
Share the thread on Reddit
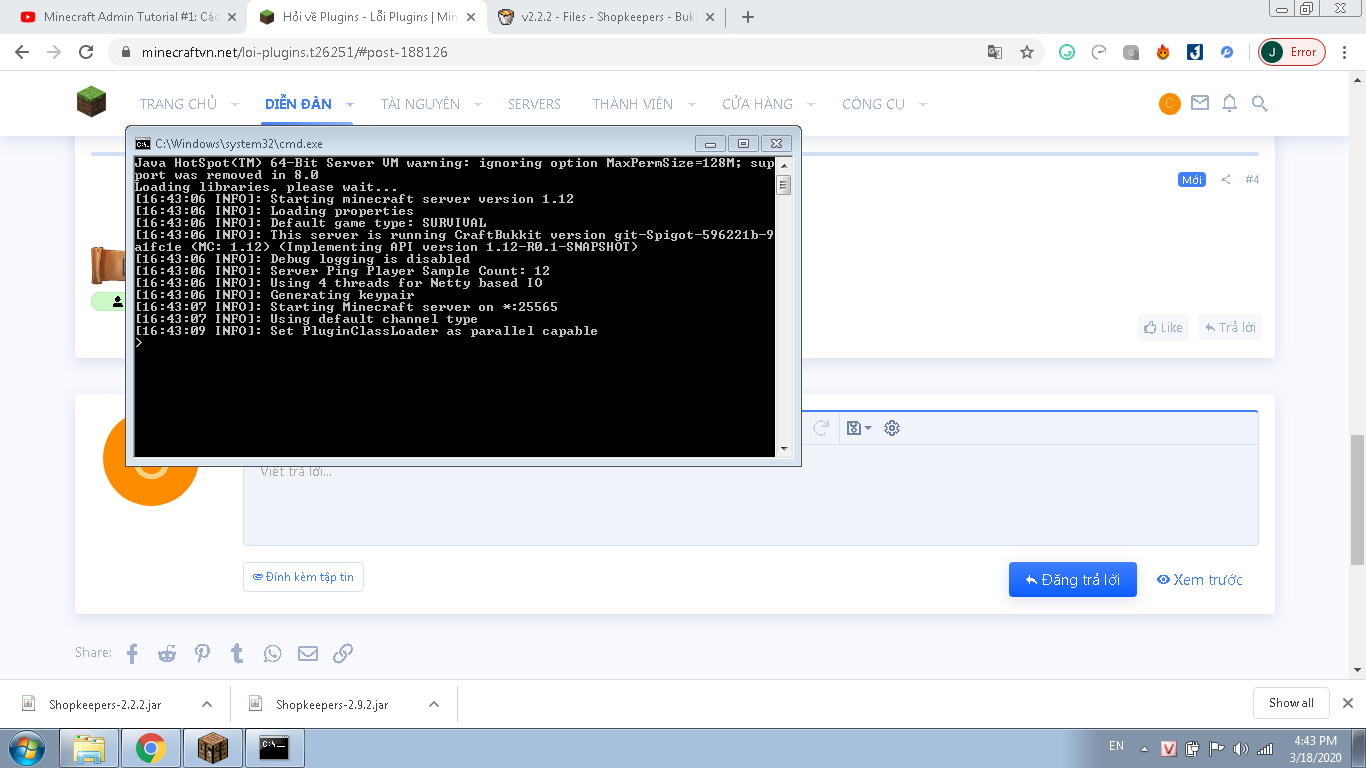167,653
